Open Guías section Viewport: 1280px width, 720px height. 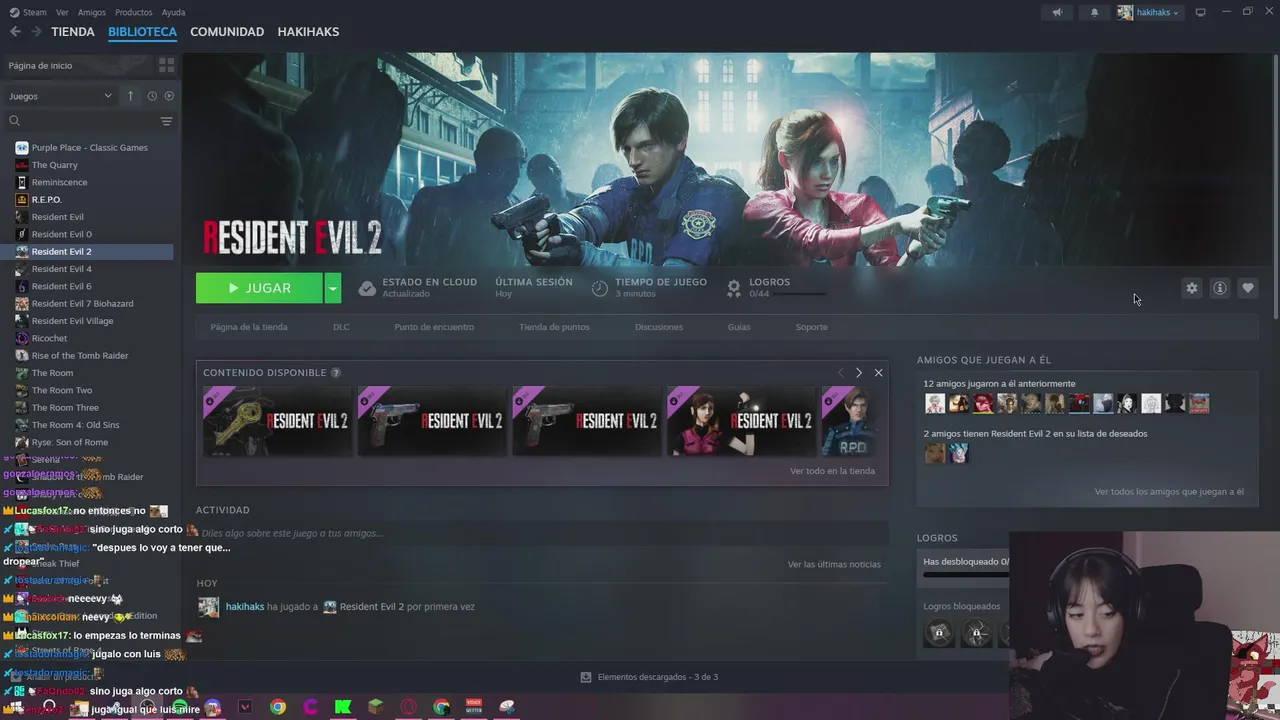[739, 327]
